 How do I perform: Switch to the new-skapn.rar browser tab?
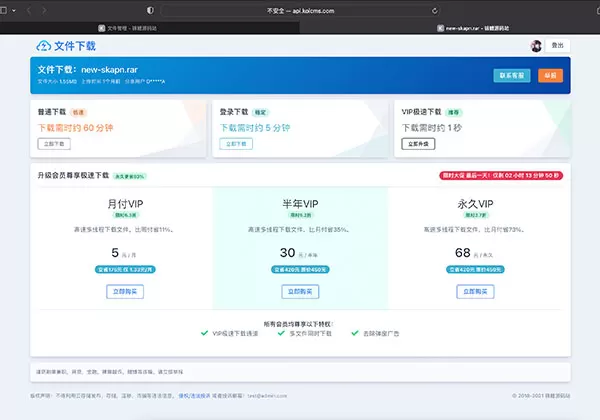click(x=450, y=28)
